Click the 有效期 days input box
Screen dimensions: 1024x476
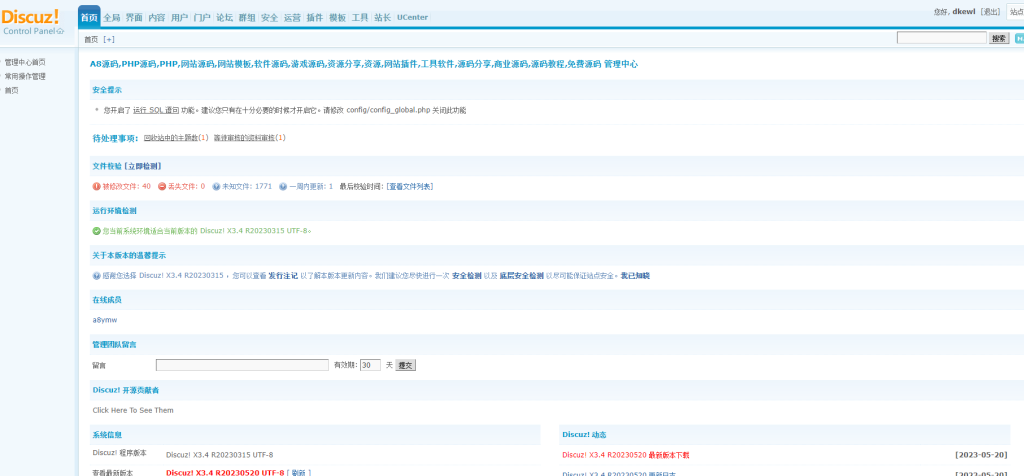tap(370, 365)
